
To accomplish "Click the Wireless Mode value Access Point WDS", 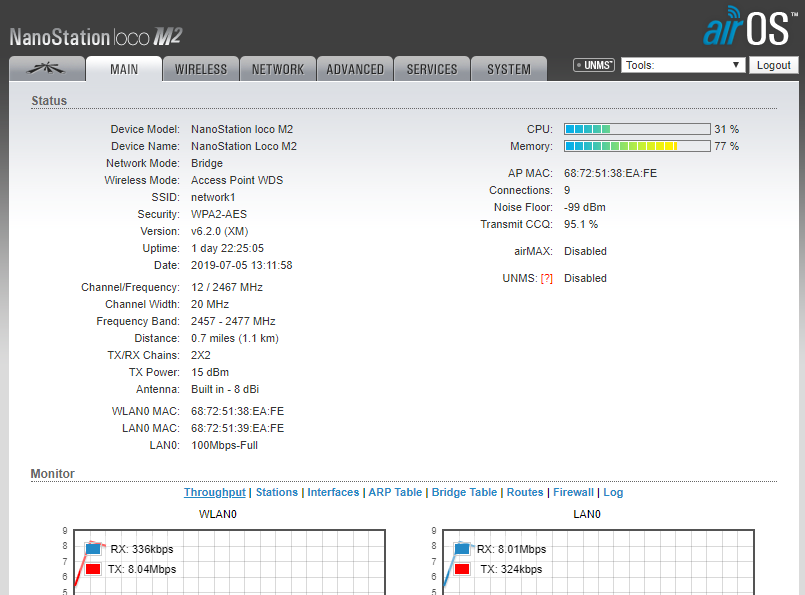I will click(237, 180).
